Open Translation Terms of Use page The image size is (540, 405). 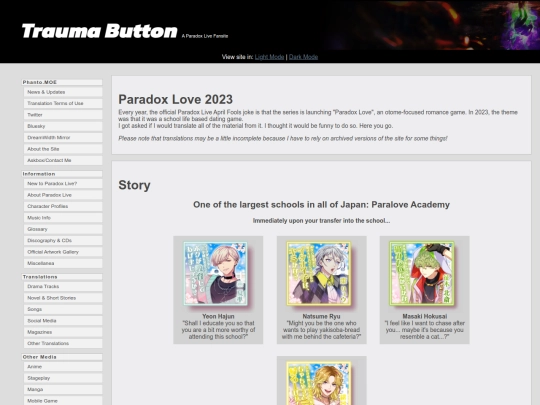click(63, 103)
